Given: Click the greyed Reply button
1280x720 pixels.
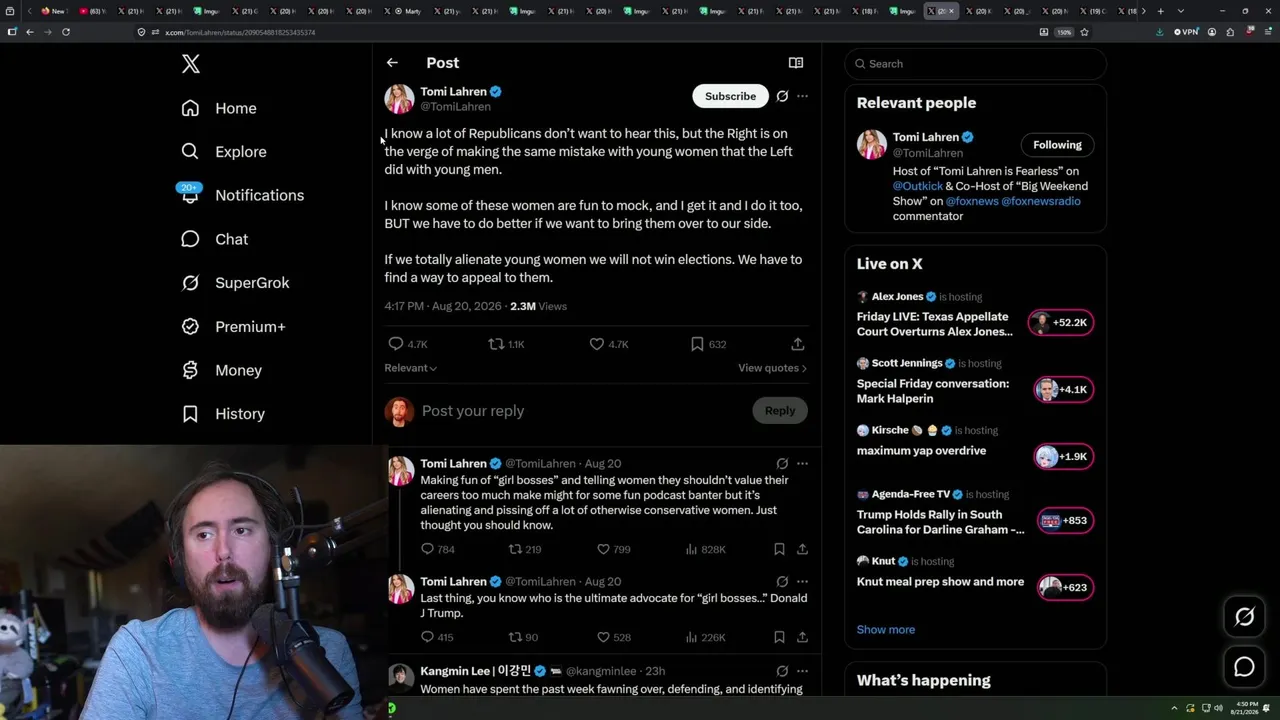Looking at the screenshot, I should coord(780,411).
